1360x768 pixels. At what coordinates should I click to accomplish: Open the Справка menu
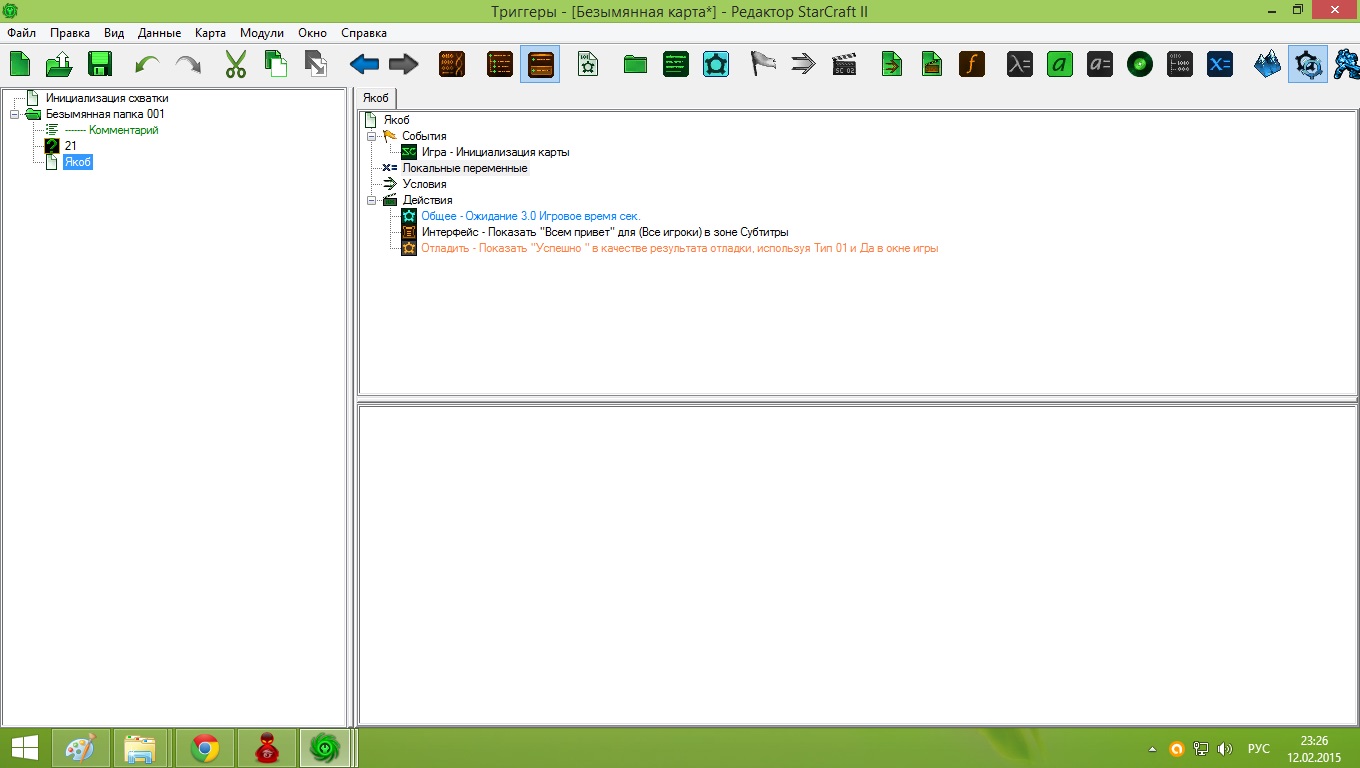tap(364, 33)
